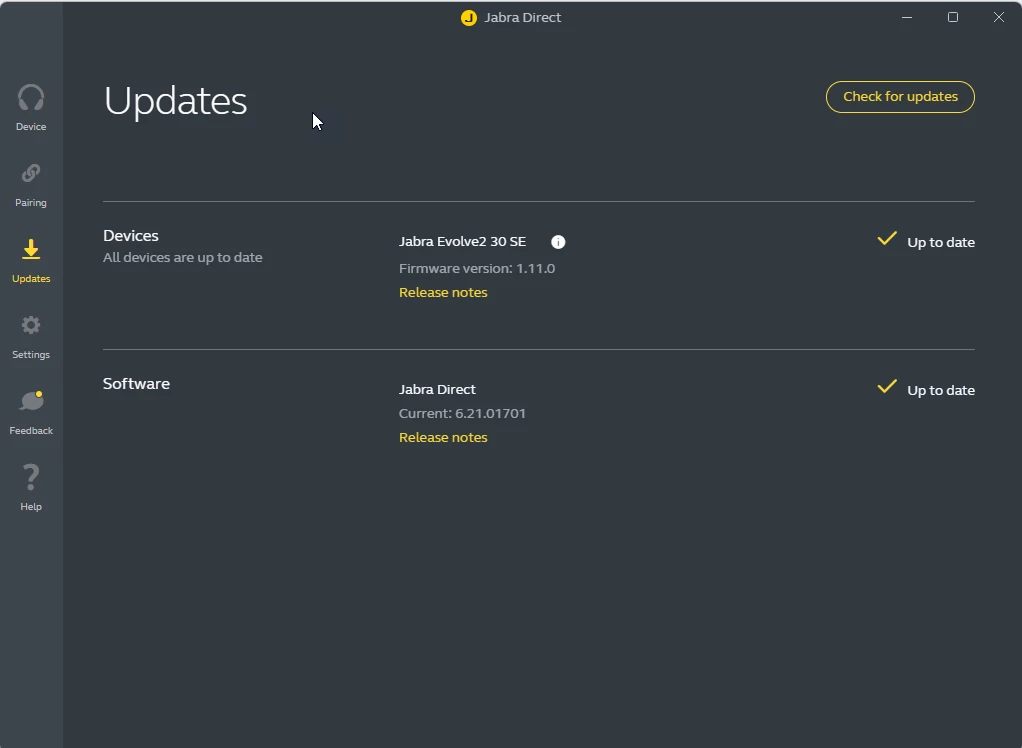Show info for Jabra Evolve2 30 SE
Viewport: 1022px width, 748px height.
click(x=558, y=242)
